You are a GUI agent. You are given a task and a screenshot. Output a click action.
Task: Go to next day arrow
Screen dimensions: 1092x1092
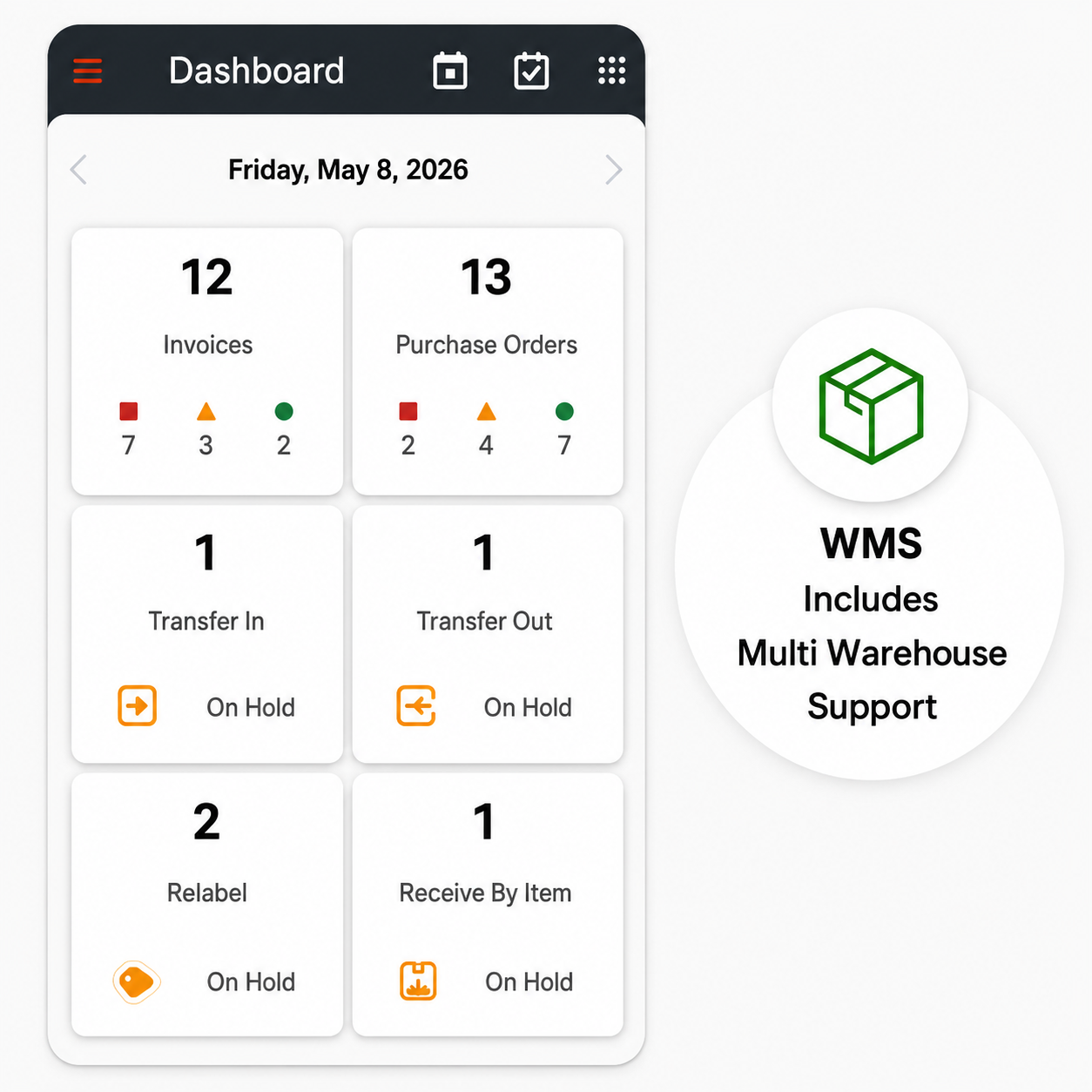click(614, 170)
